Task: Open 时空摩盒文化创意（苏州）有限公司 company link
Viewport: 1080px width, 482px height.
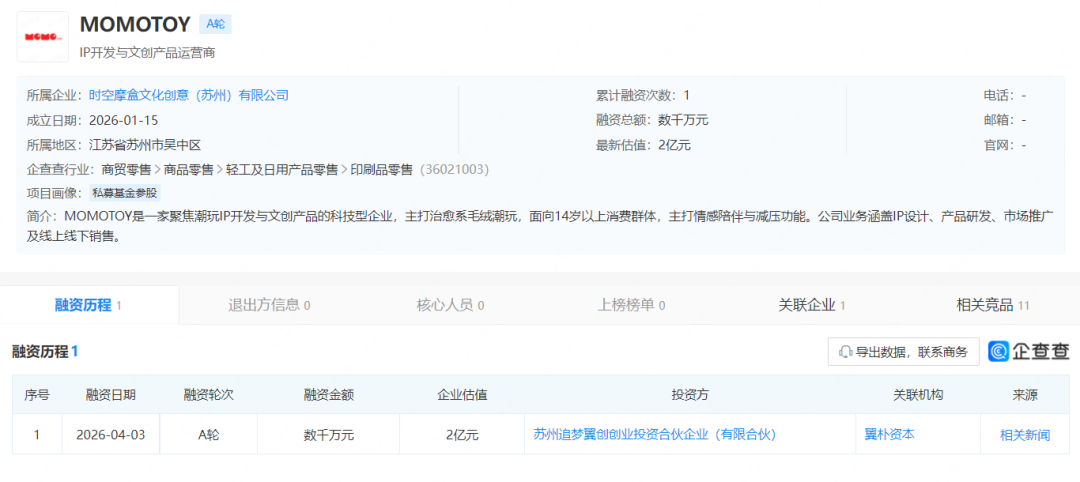Action: click(x=189, y=95)
